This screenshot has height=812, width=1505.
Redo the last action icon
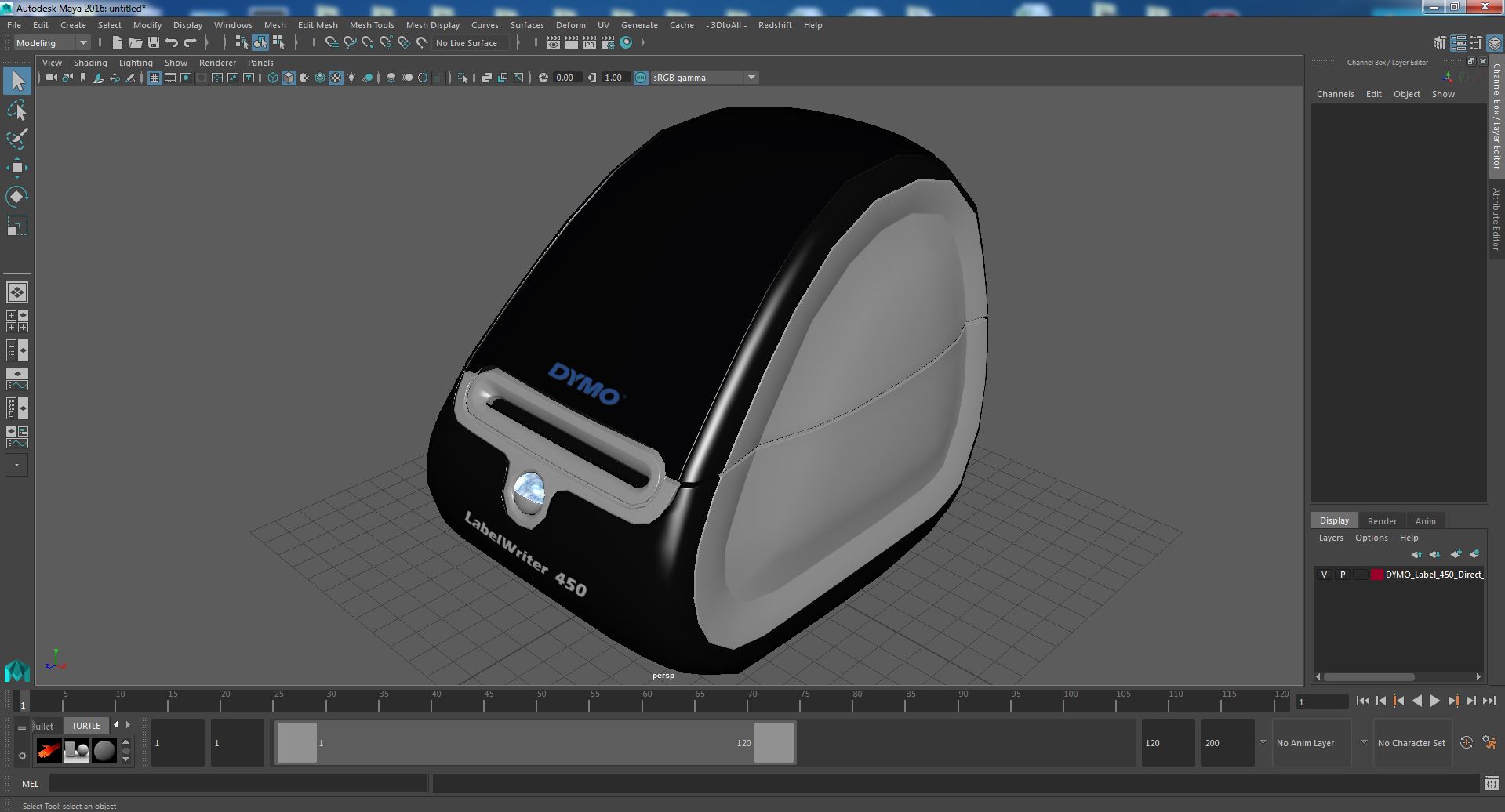[x=190, y=43]
